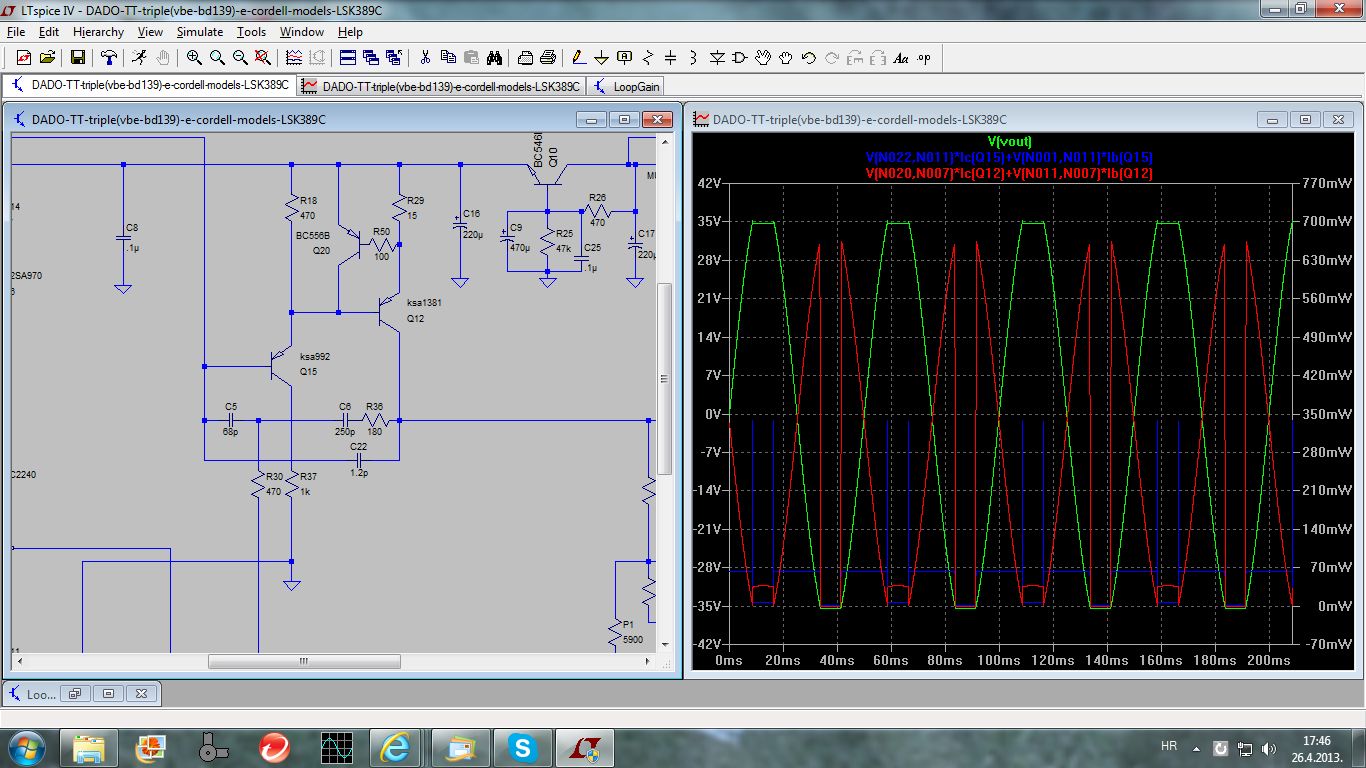This screenshot has width=1366, height=768.
Task: Click the Windows Start button
Action: click(25, 747)
